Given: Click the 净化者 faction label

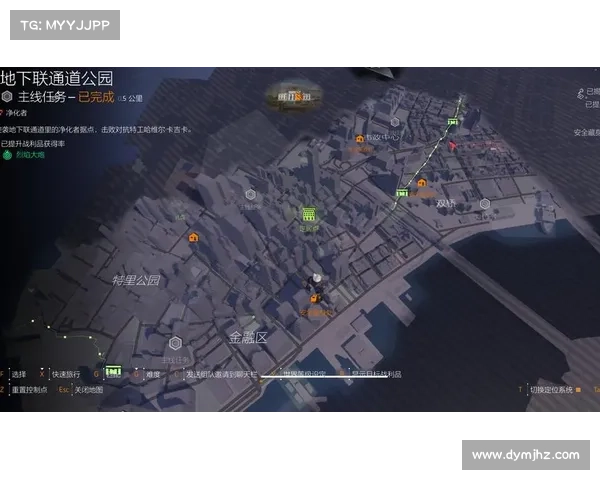Looking at the screenshot, I should [x=16, y=113].
